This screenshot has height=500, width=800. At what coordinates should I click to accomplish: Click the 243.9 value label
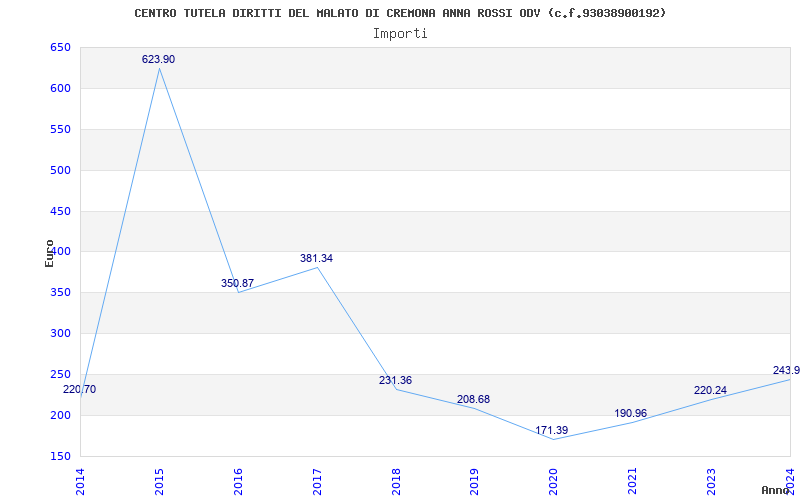786,370
